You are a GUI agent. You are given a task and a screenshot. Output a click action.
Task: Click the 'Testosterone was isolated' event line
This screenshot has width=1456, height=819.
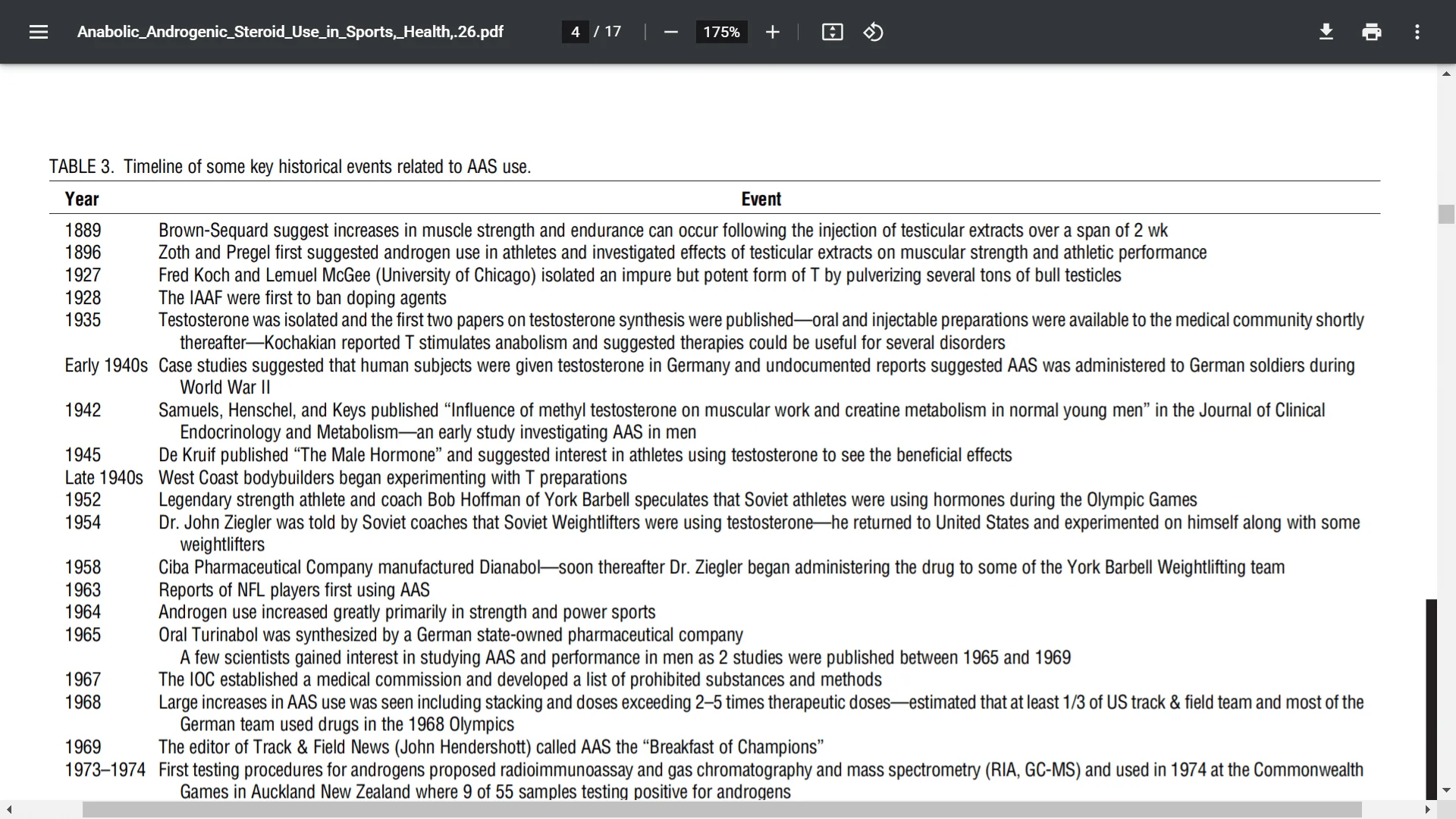pyautogui.click(x=761, y=320)
